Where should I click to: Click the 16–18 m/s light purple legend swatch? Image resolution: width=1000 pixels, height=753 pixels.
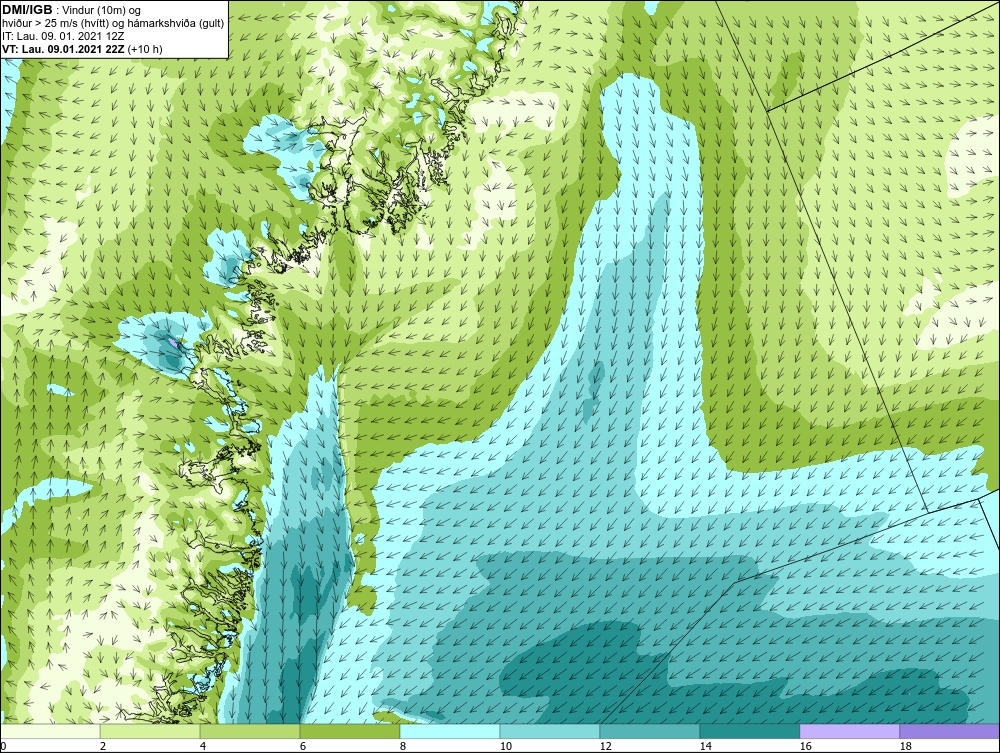(849, 731)
